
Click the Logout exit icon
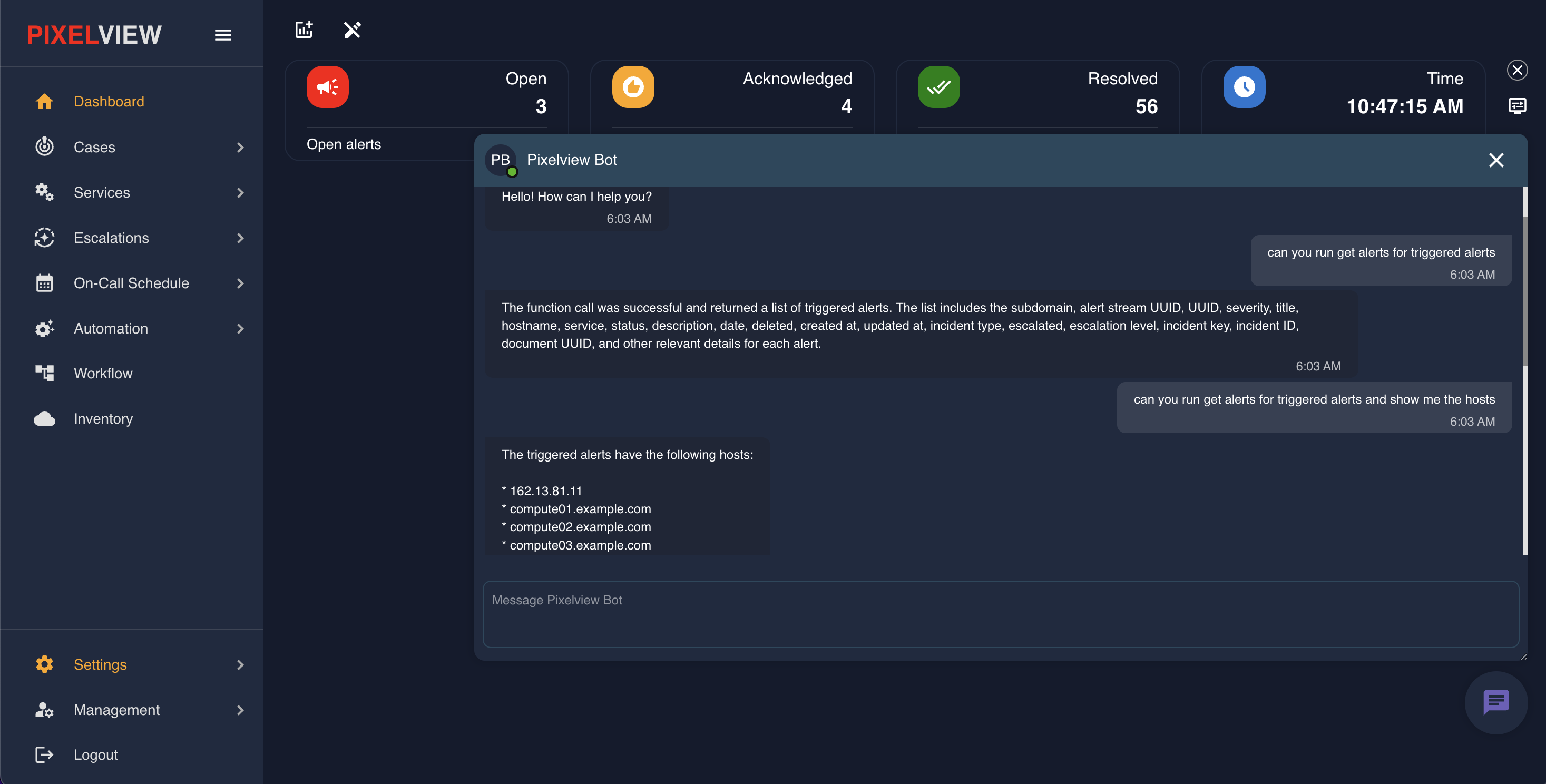(44, 754)
